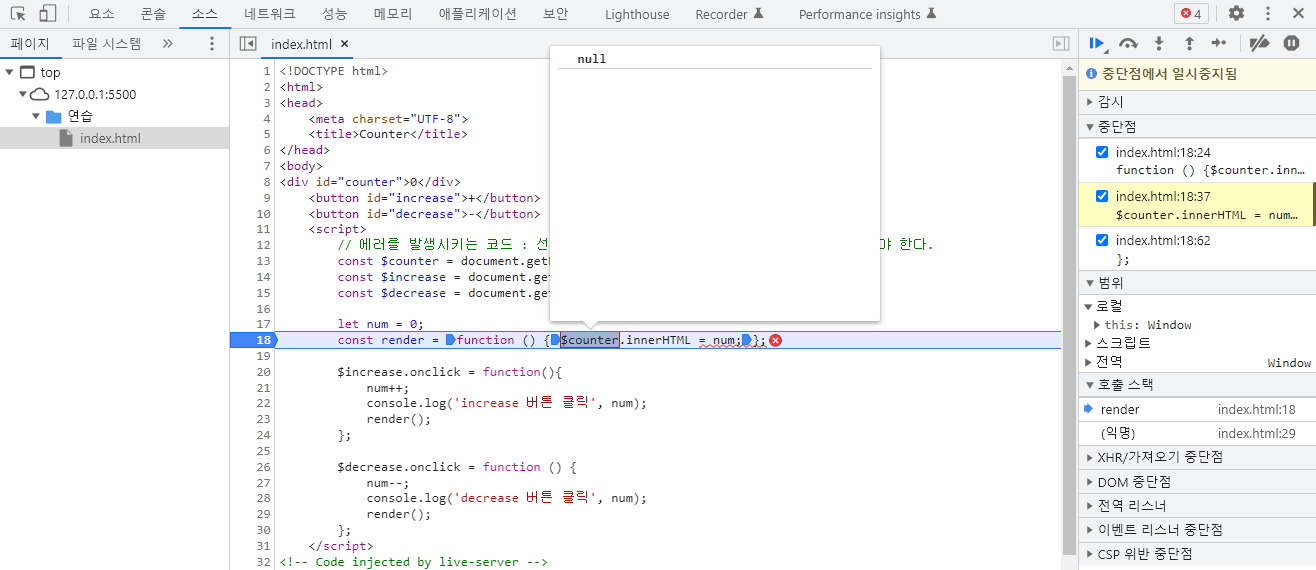1316x570 pixels.
Task: Select the 페이지 navigator tab
Action: pyautogui.click(x=30, y=44)
